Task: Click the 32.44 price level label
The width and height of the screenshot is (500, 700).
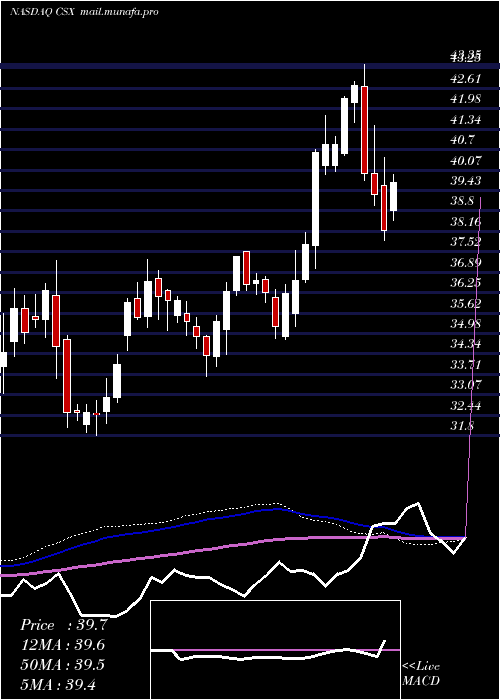Action: coord(466,405)
